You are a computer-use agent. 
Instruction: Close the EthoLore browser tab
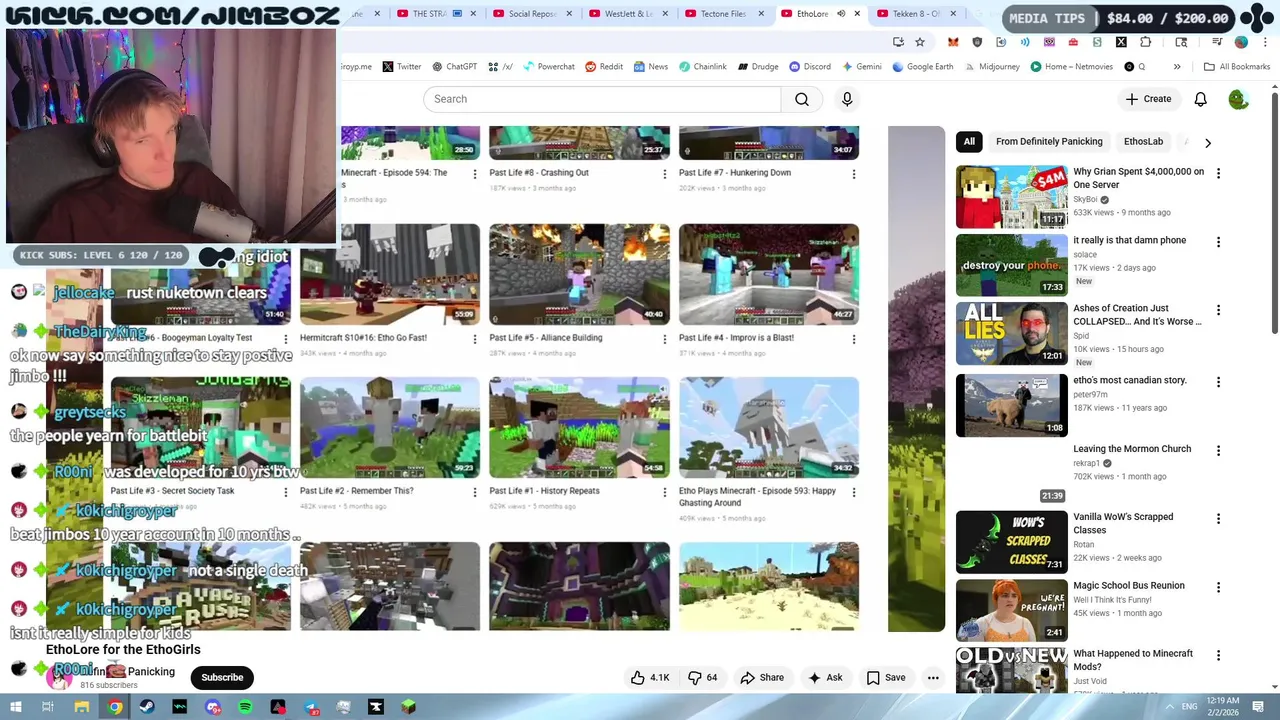pyautogui.click(x=857, y=14)
